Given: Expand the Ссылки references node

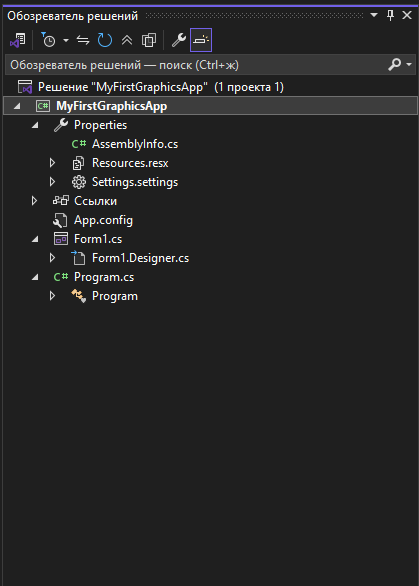Looking at the screenshot, I should (34, 201).
